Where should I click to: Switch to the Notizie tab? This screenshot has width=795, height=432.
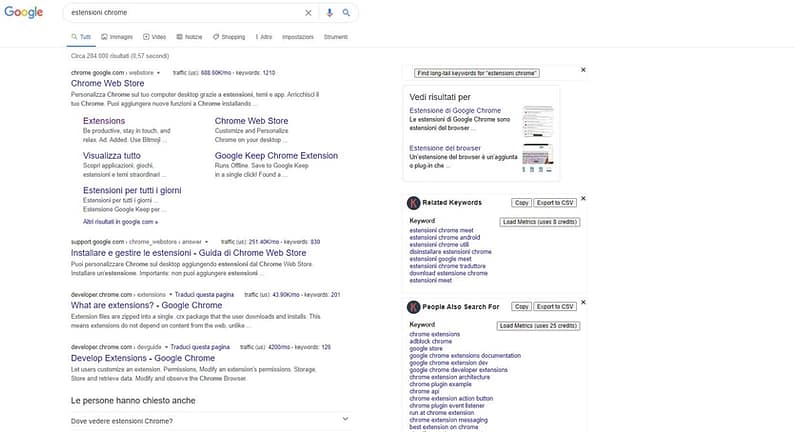click(189, 37)
